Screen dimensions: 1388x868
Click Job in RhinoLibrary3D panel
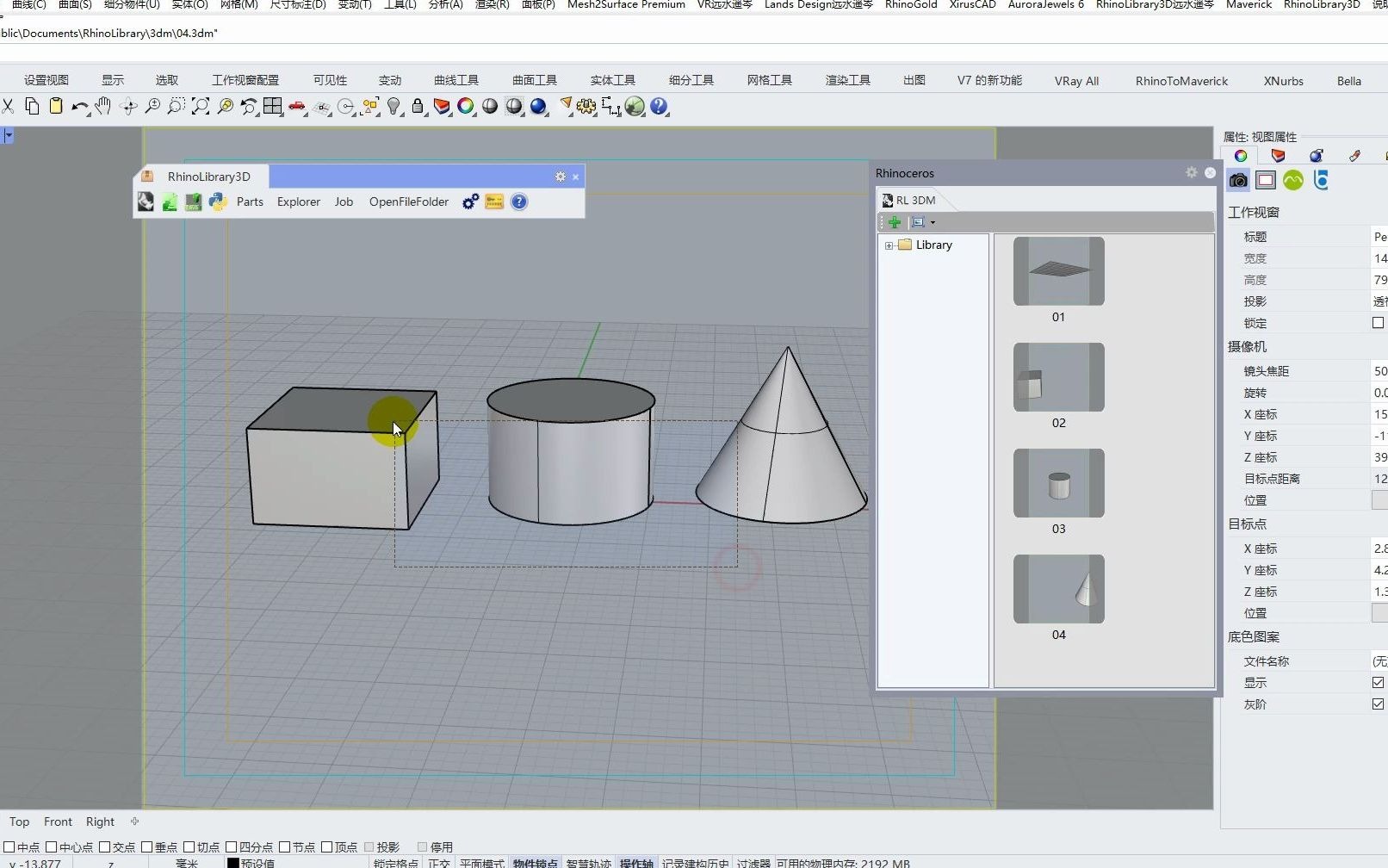(344, 201)
